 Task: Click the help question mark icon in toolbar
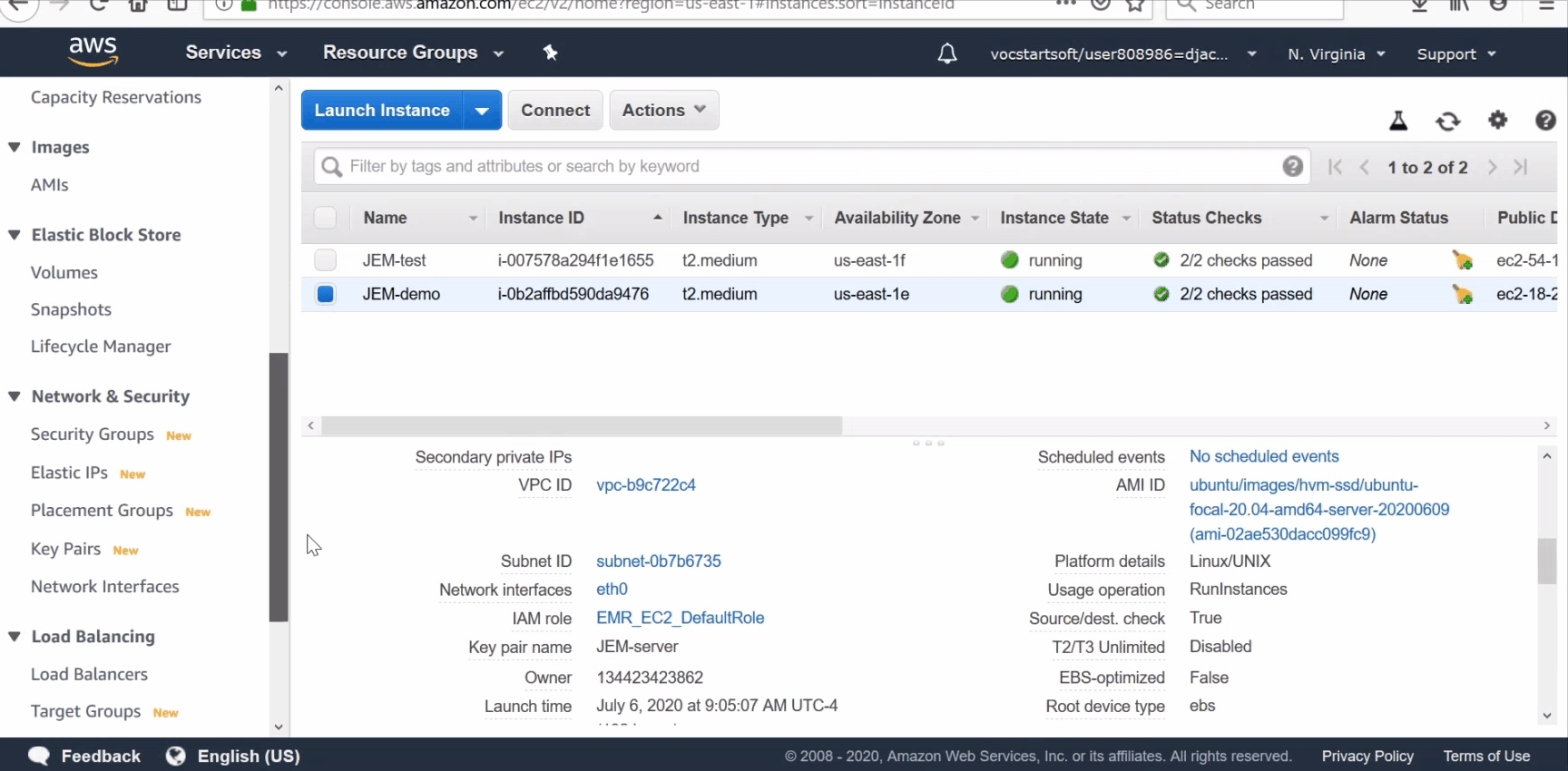coord(1545,120)
